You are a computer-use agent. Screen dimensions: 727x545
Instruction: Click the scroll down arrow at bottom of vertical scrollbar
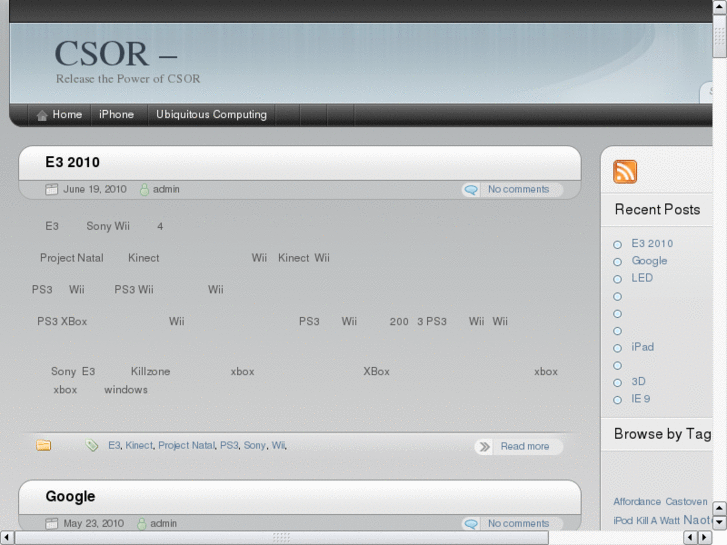pos(720,522)
